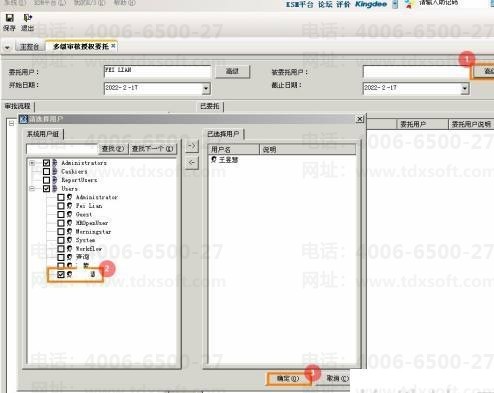Click the Exit (退出) toolbar icon

click(27, 22)
